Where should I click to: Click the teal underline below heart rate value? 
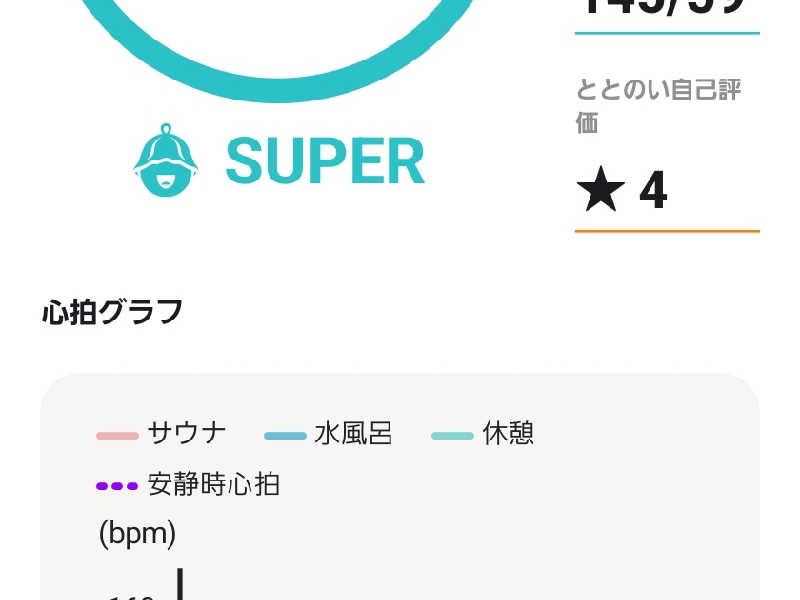pyautogui.click(x=667, y=33)
